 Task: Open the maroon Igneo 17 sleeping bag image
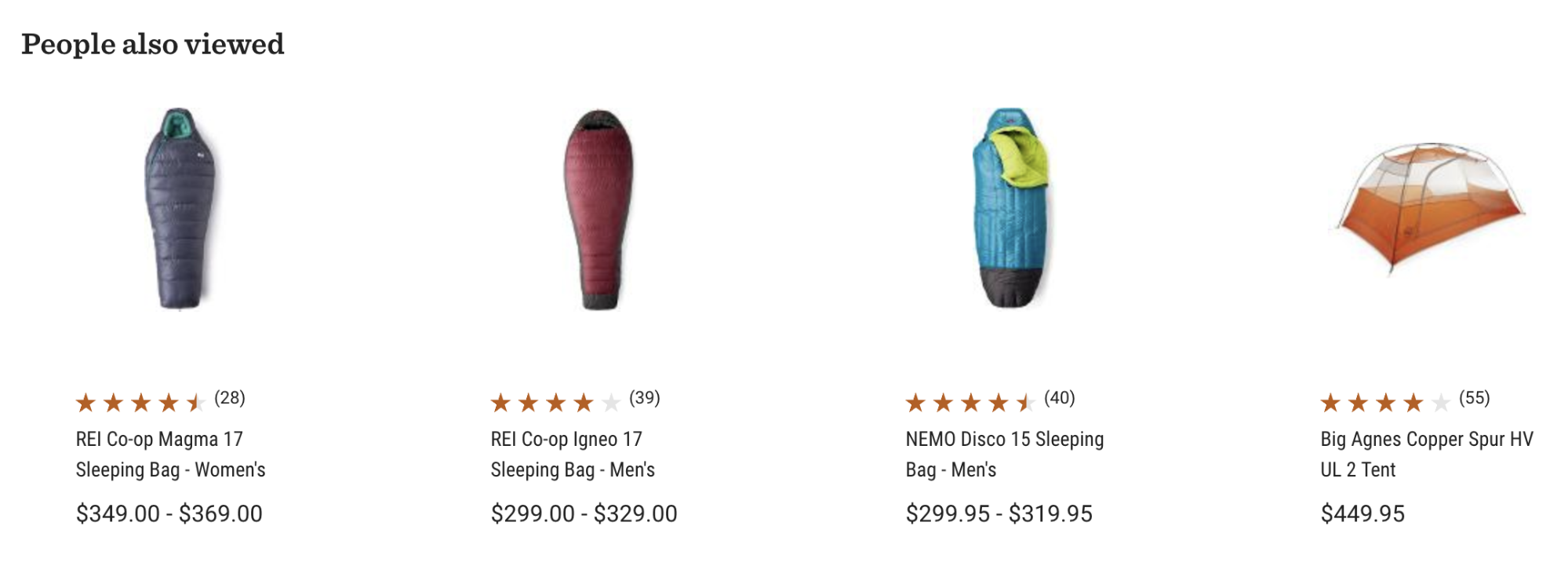coord(598,209)
